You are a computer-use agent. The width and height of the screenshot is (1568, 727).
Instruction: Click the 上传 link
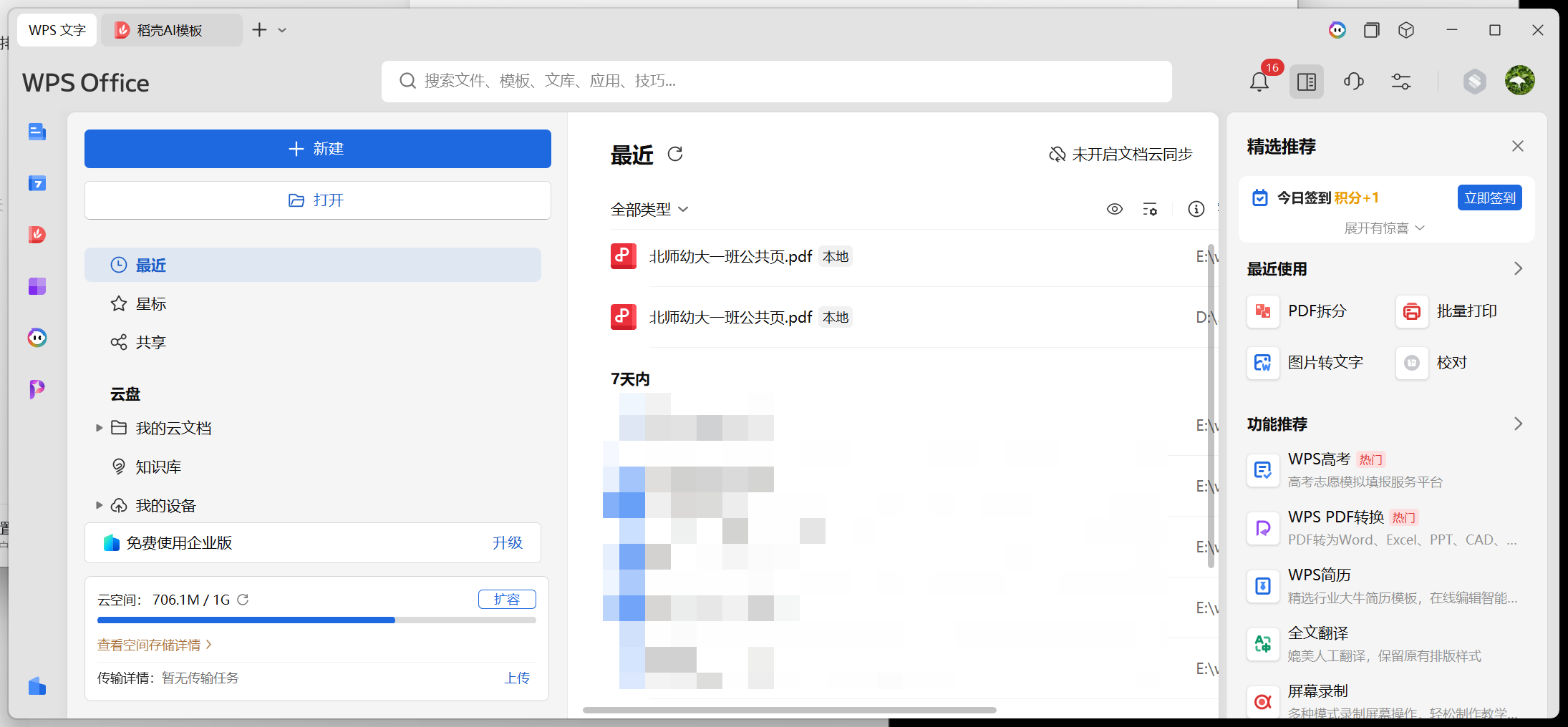click(518, 678)
